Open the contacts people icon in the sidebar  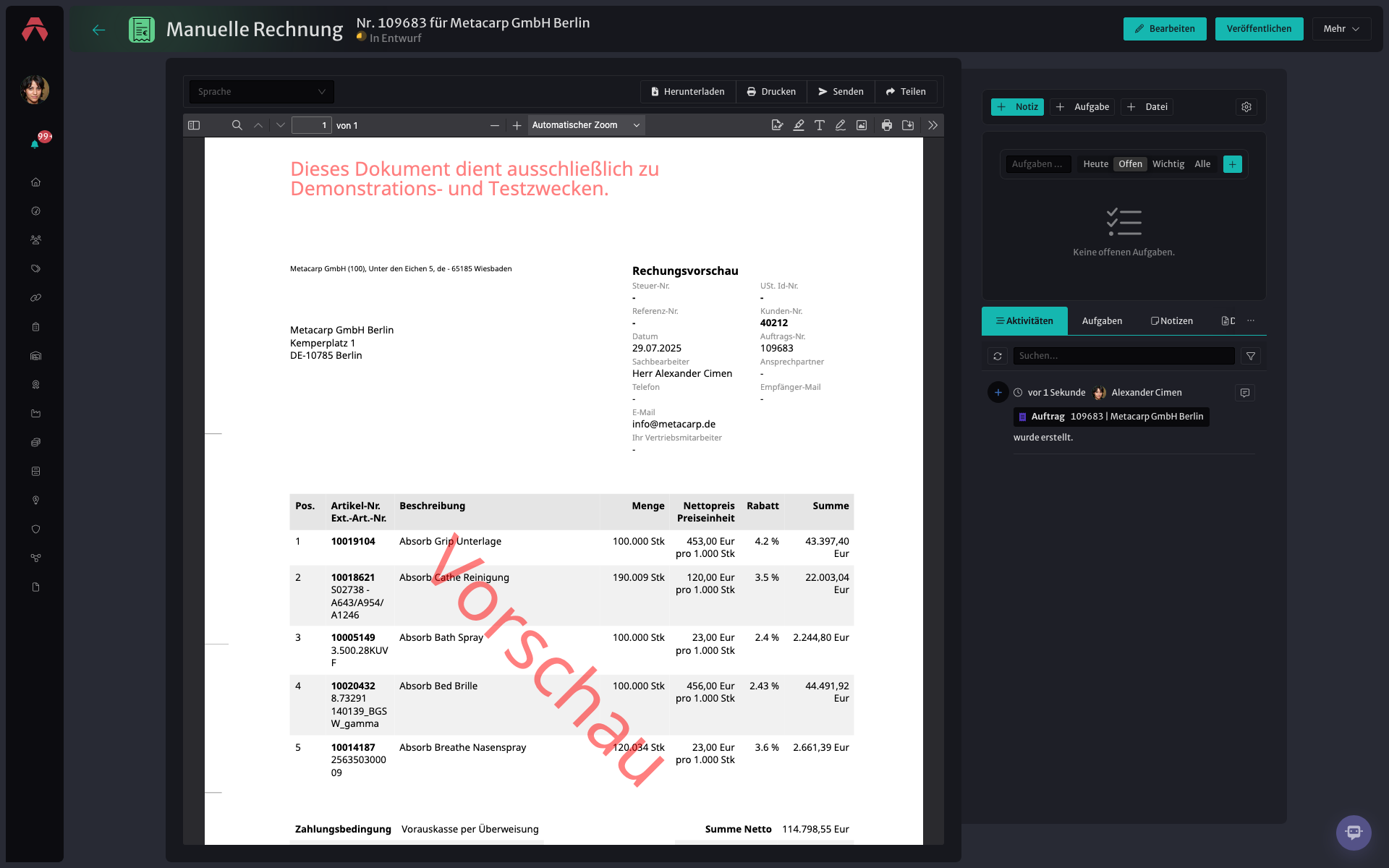pyautogui.click(x=35, y=240)
